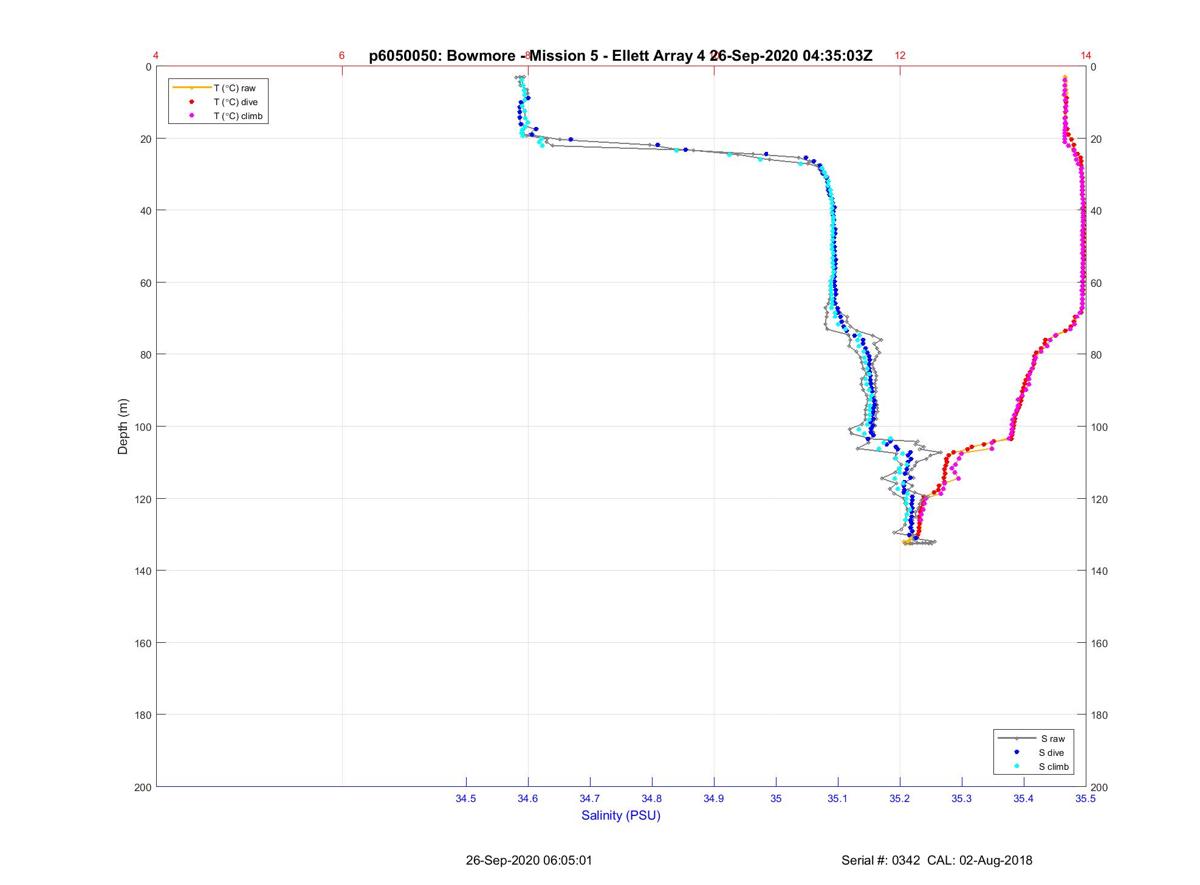The width and height of the screenshot is (1200, 885).
Task: Click the 35 salinity tick label
Action: 776,799
